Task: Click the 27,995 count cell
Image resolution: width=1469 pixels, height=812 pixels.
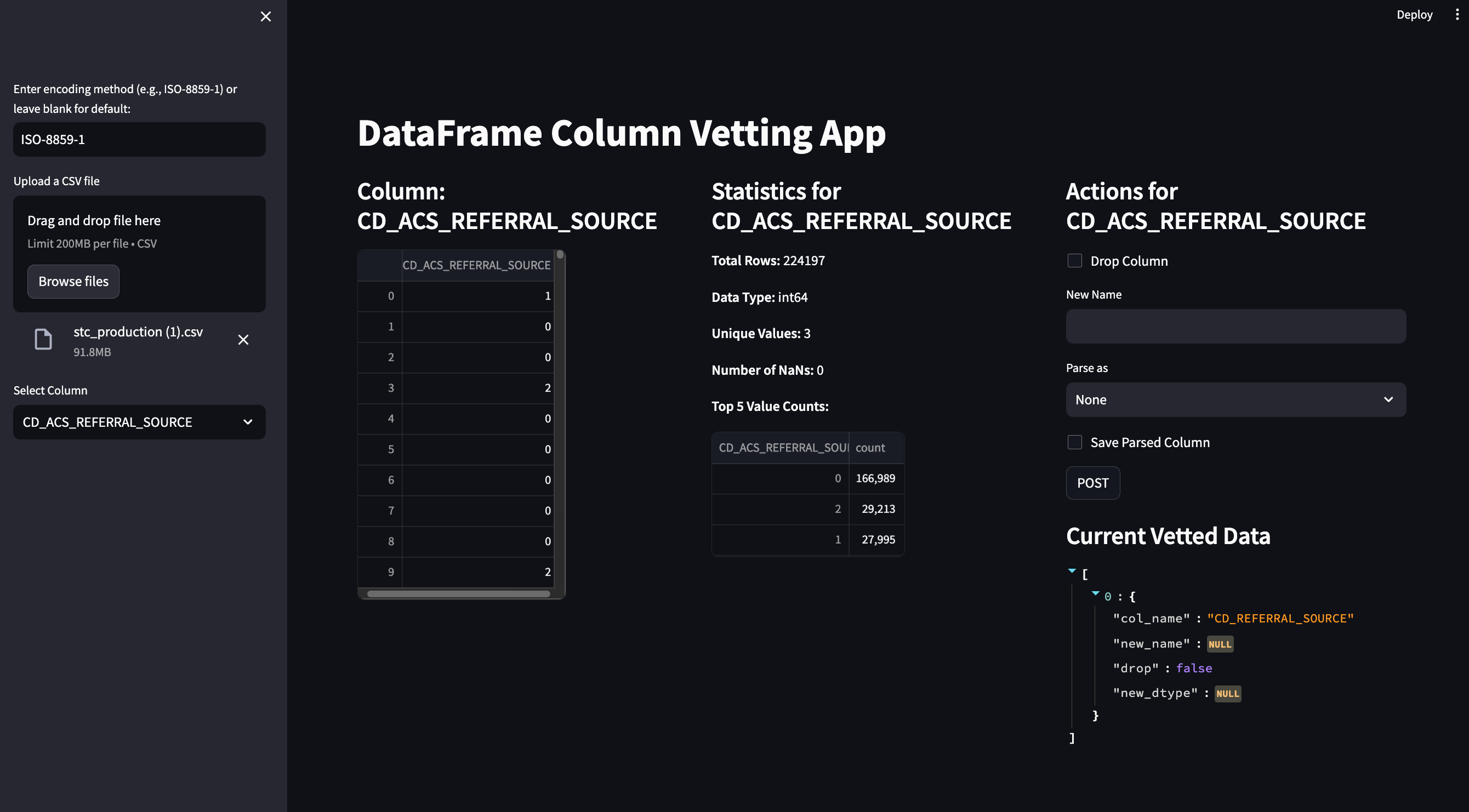Action: click(x=876, y=540)
